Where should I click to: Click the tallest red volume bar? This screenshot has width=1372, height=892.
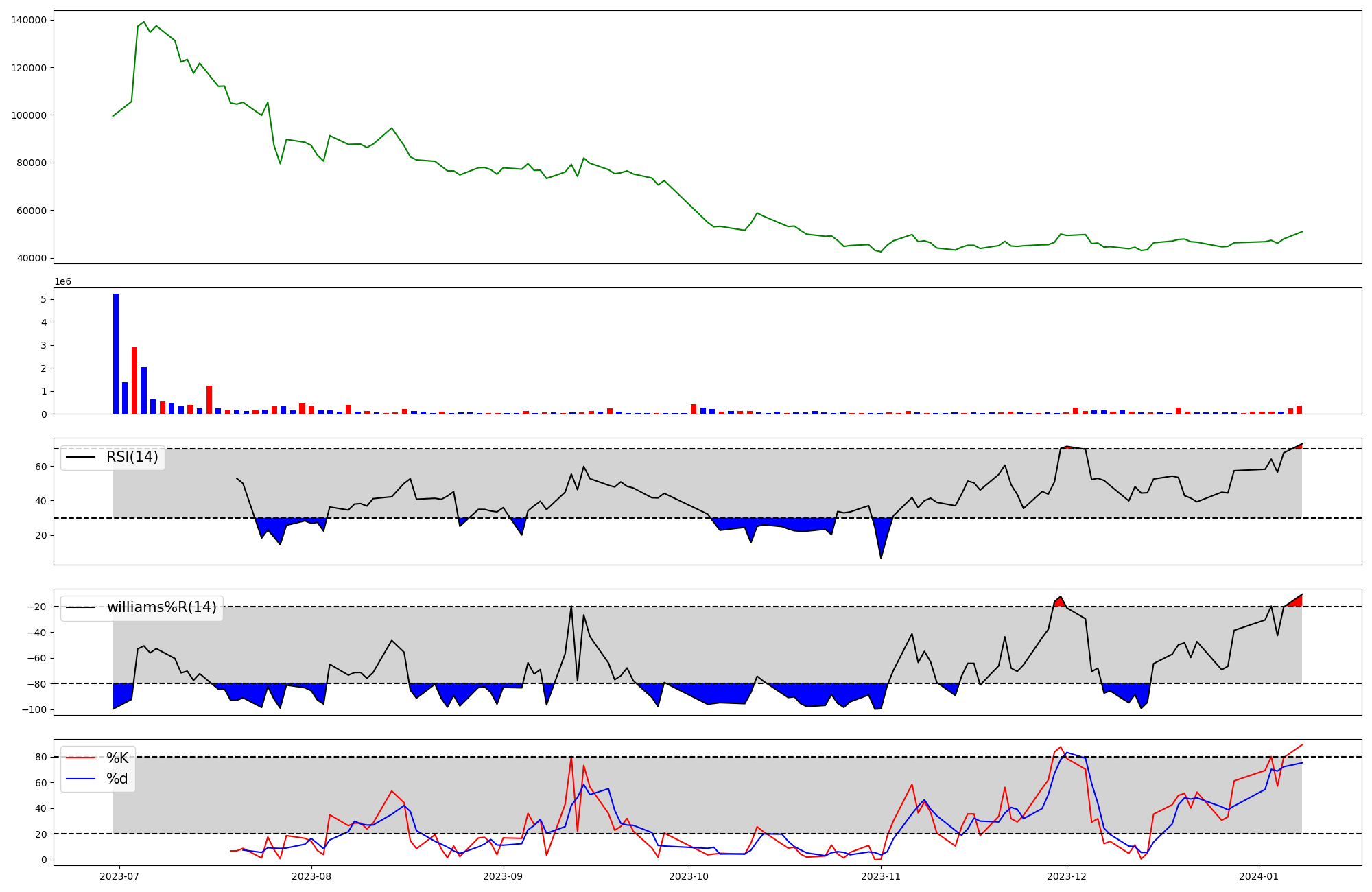pos(134,380)
